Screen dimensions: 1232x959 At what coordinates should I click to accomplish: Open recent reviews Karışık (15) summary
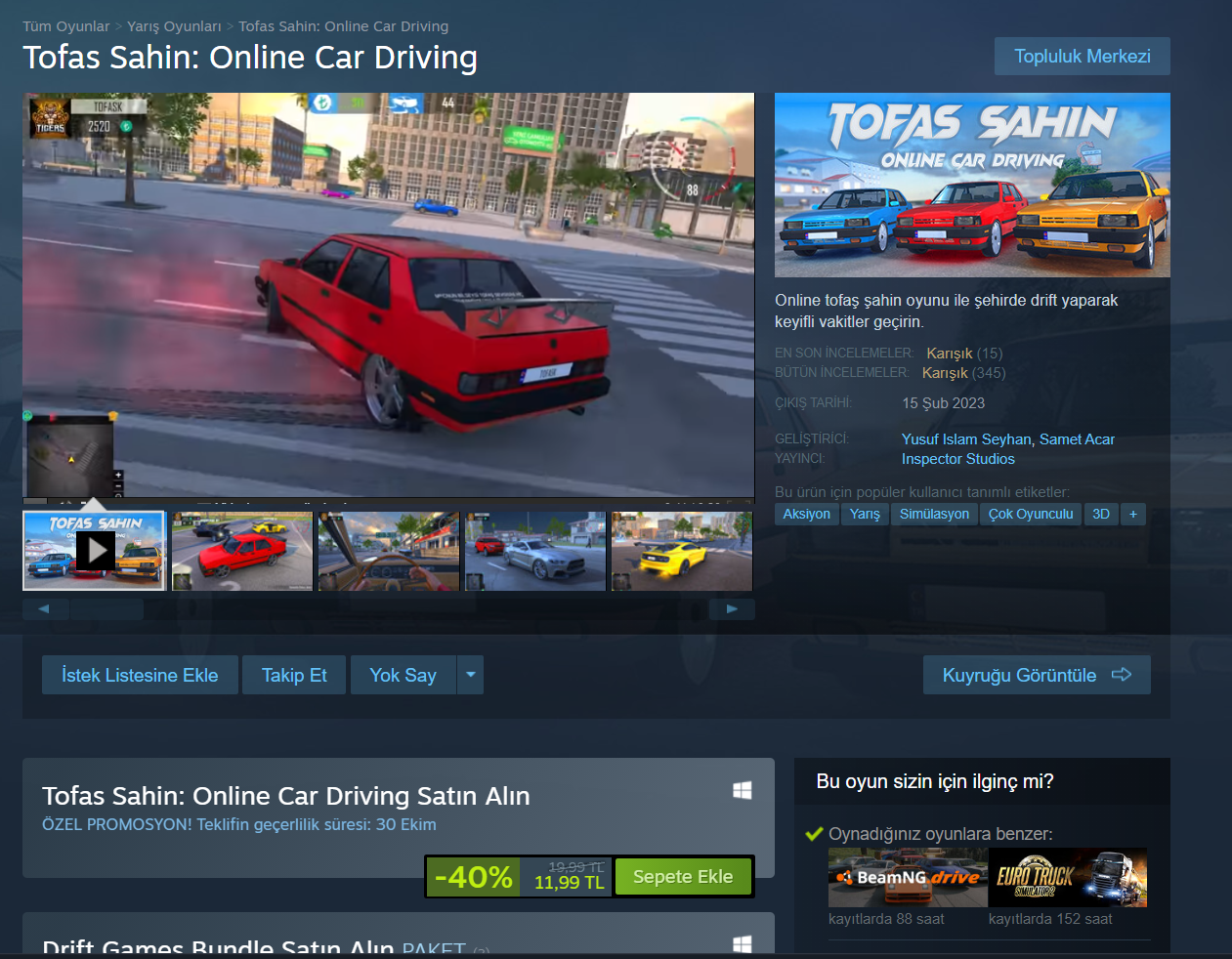[964, 354]
